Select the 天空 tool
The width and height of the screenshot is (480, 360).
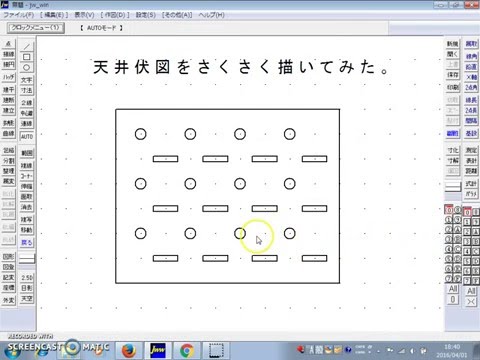point(27,299)
